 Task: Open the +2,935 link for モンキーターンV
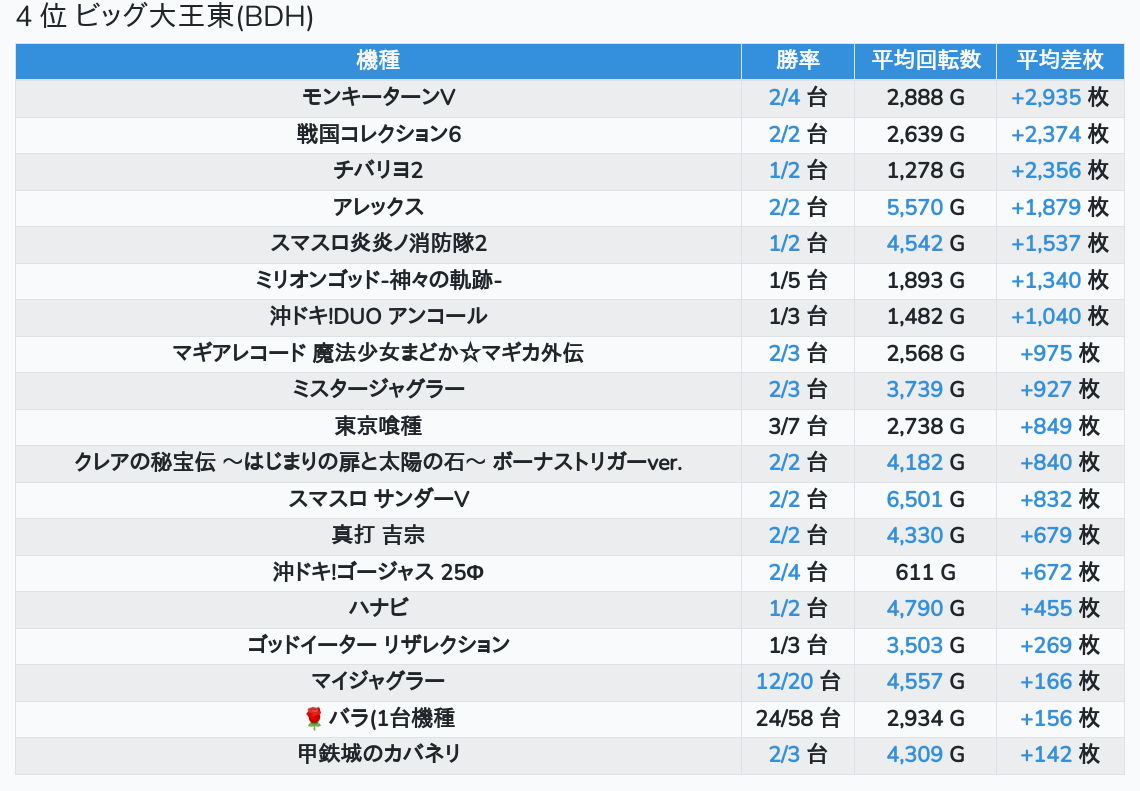click(1046, 97)
